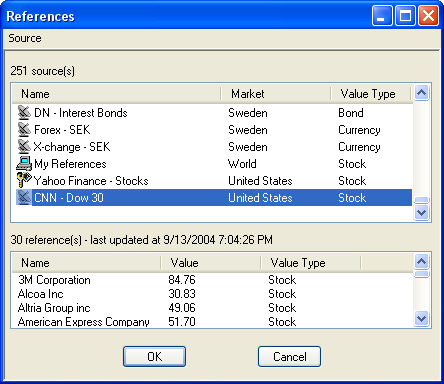Click Currency value type in Forex - SEK row

(359, 130)
